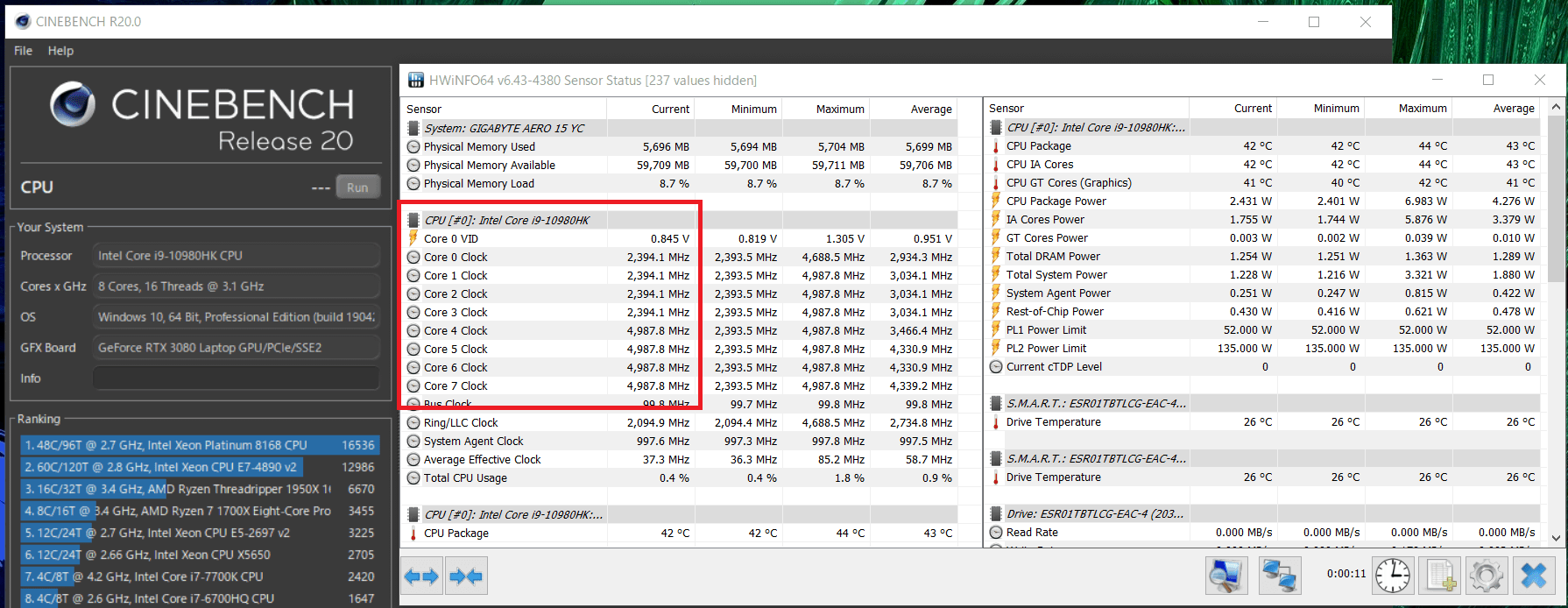Image resolution: width=1568 pixels, height=608 pixels.
Task: Select the System Agent Power row
Action: [x=1262, y=293]
